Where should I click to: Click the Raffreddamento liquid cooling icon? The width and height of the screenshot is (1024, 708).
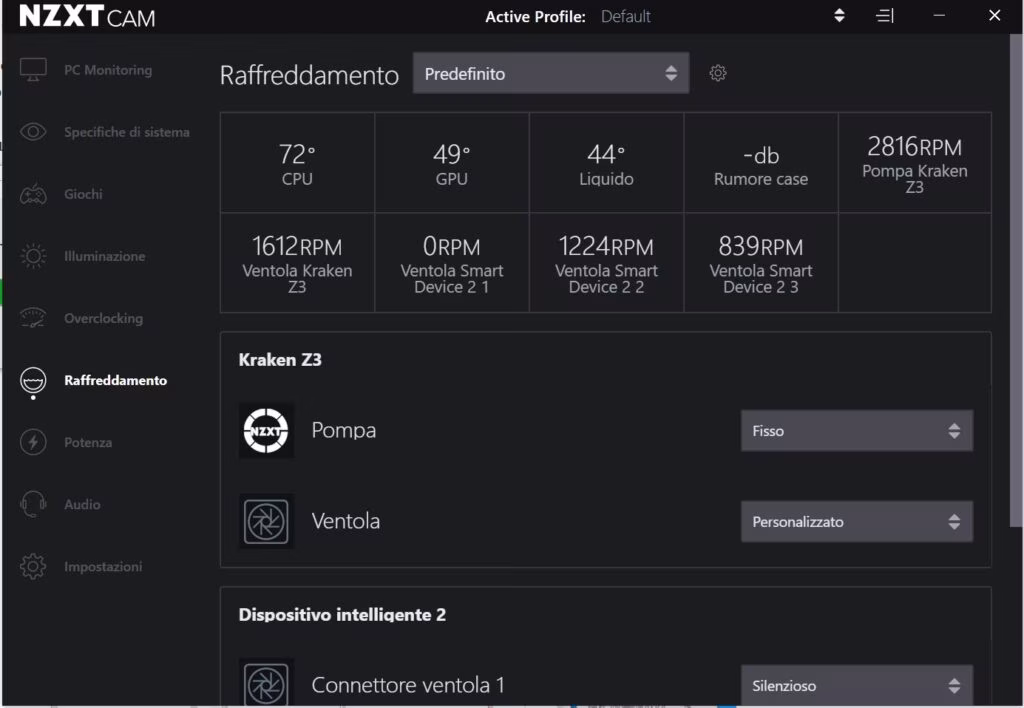tap(33, 381)
